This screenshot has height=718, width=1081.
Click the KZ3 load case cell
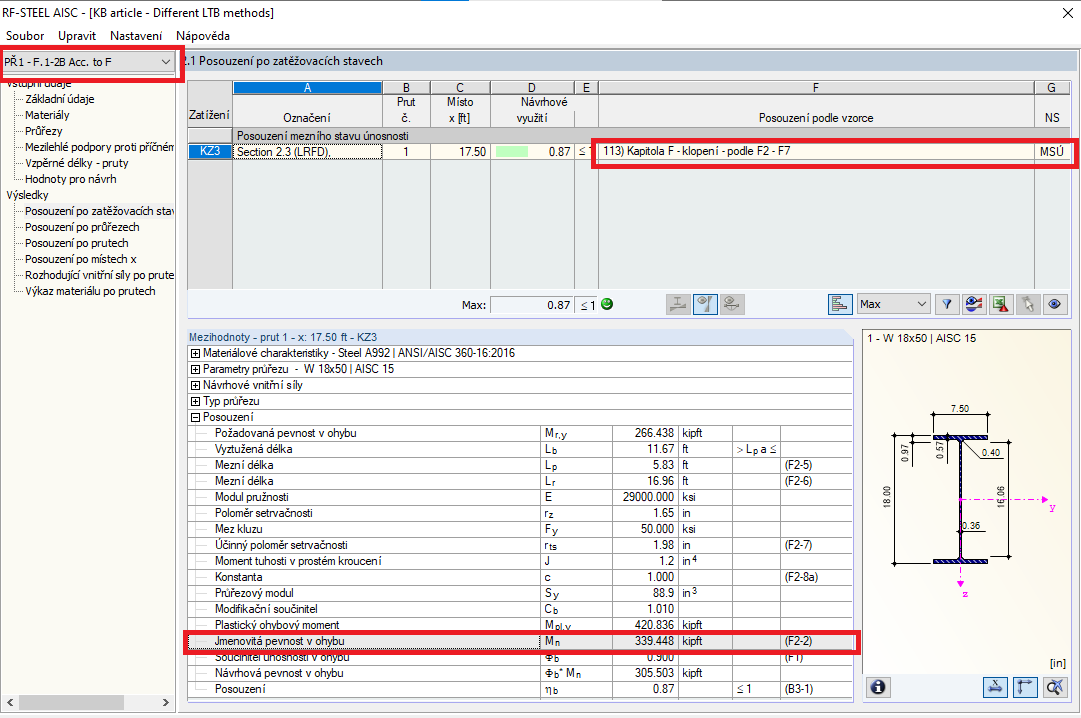tap(210, 152)
